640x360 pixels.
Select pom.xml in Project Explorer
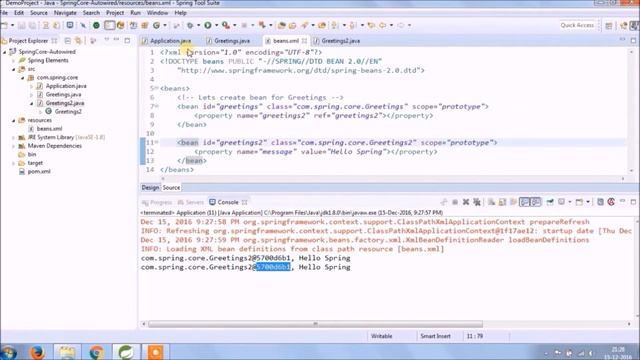(39, 171)
